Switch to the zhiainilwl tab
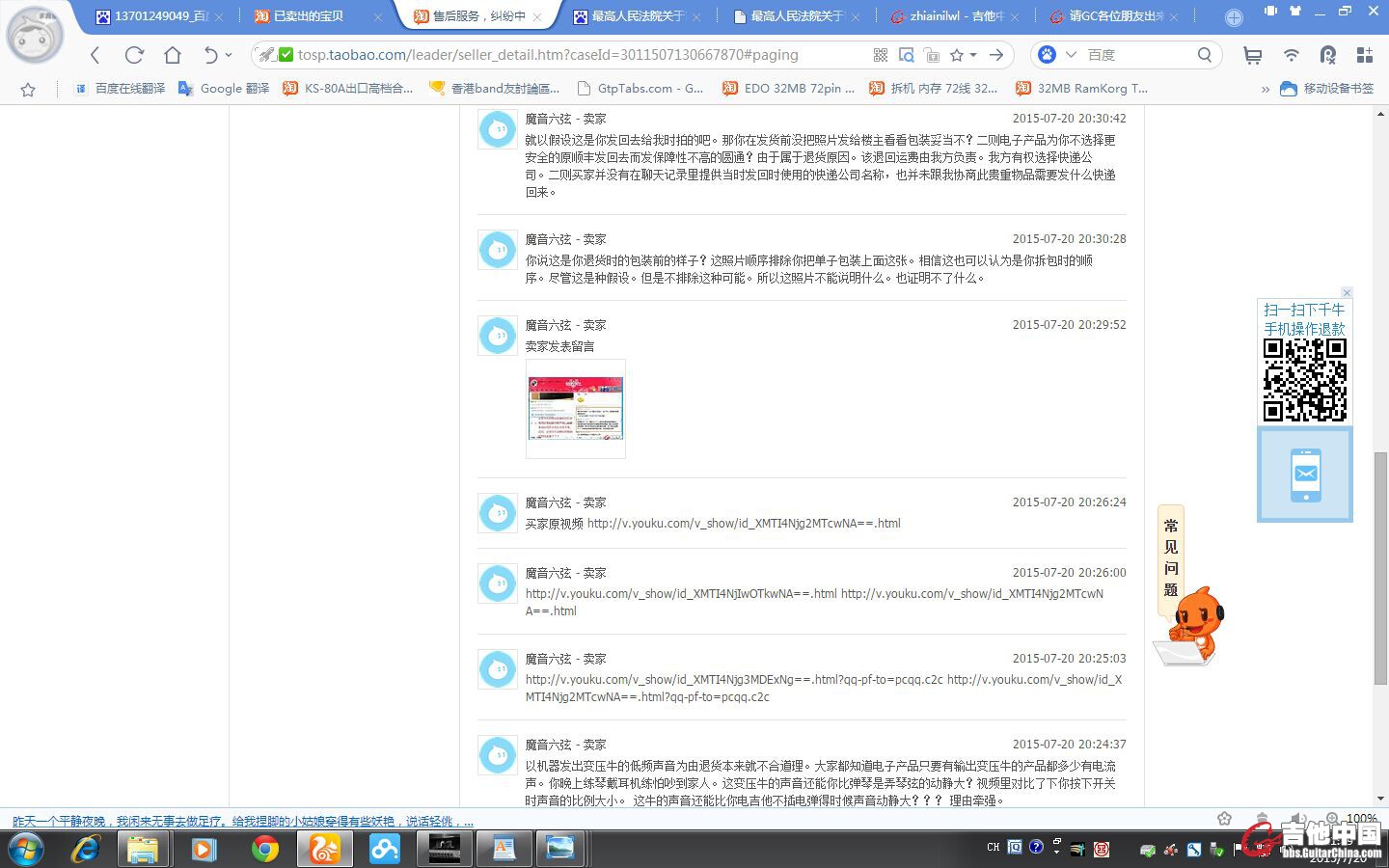The width and height of the screenshot is (1389, 868). click(945, 16)
